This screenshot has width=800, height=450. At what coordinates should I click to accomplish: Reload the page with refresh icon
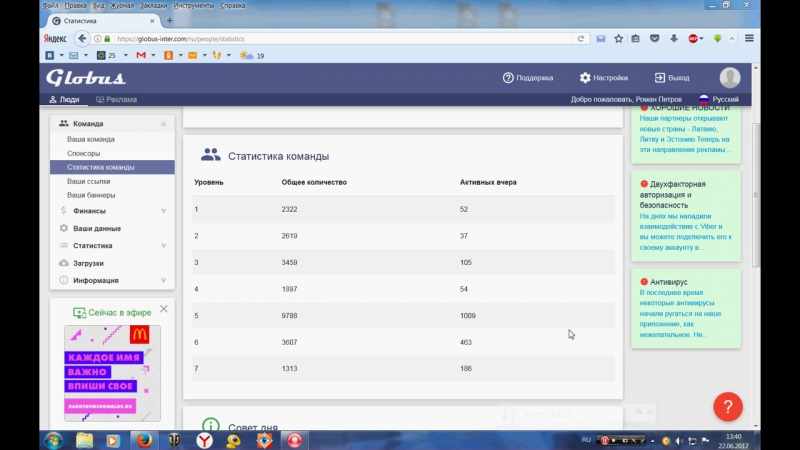(581, 39)
